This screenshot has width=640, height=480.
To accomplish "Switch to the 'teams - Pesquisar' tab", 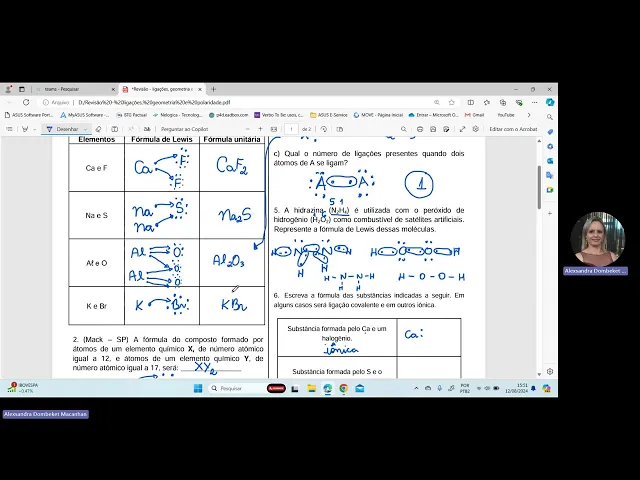I will click(75, 89).
